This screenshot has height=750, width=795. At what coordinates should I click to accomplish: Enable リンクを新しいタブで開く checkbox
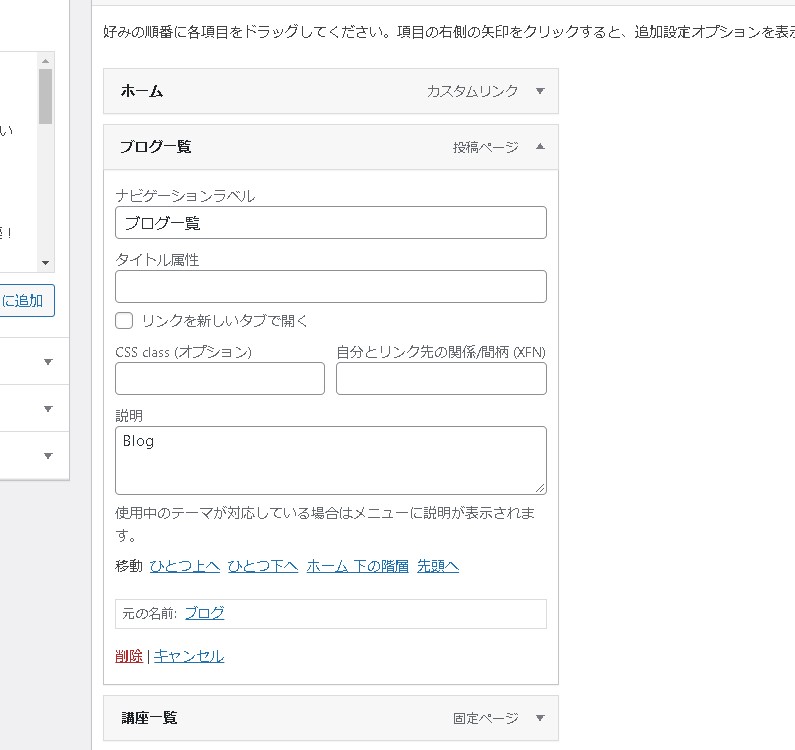point(125,321)
